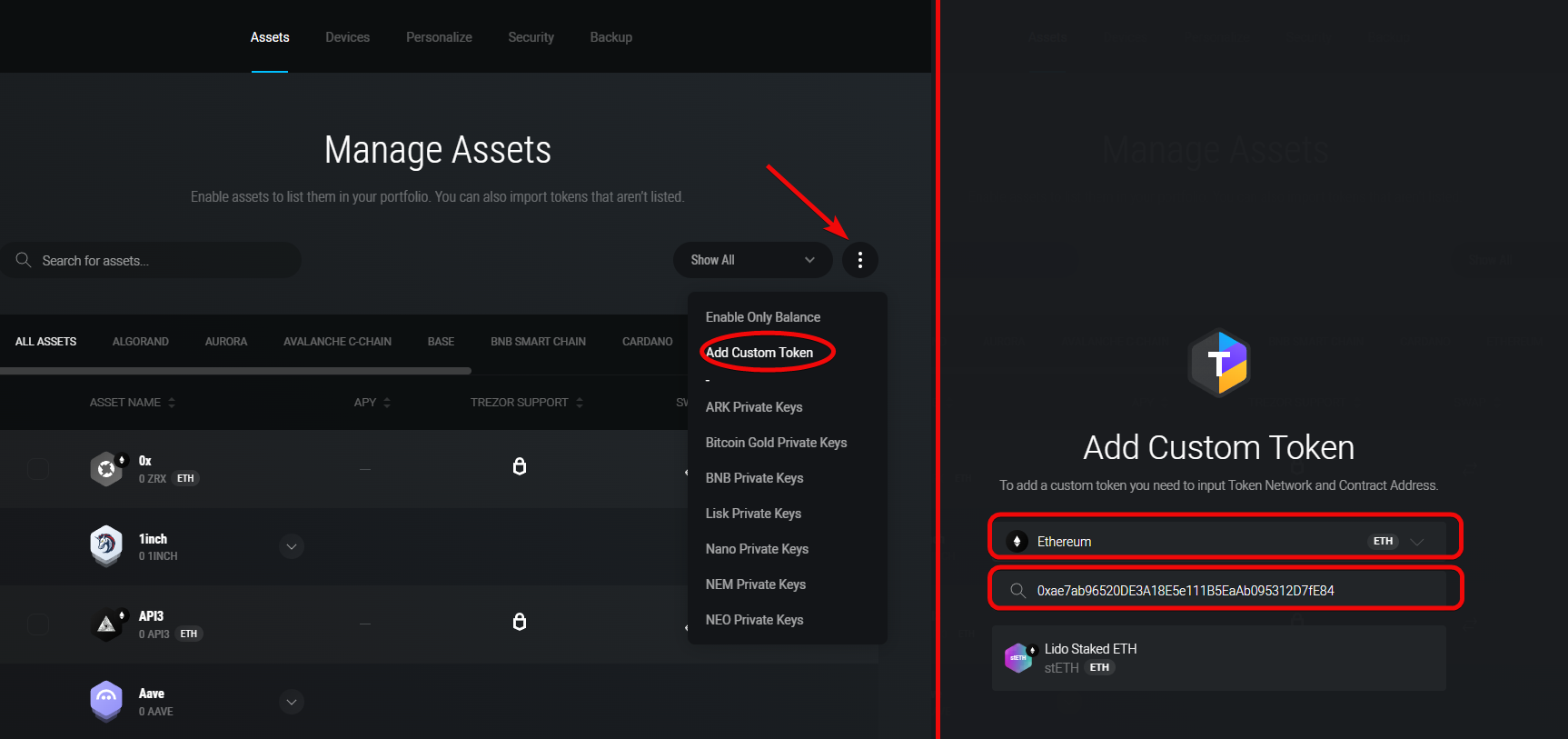Click the ETH tag on API3 row
Viewport: 1568px width, 739px height.
click(x=188, y=634)
